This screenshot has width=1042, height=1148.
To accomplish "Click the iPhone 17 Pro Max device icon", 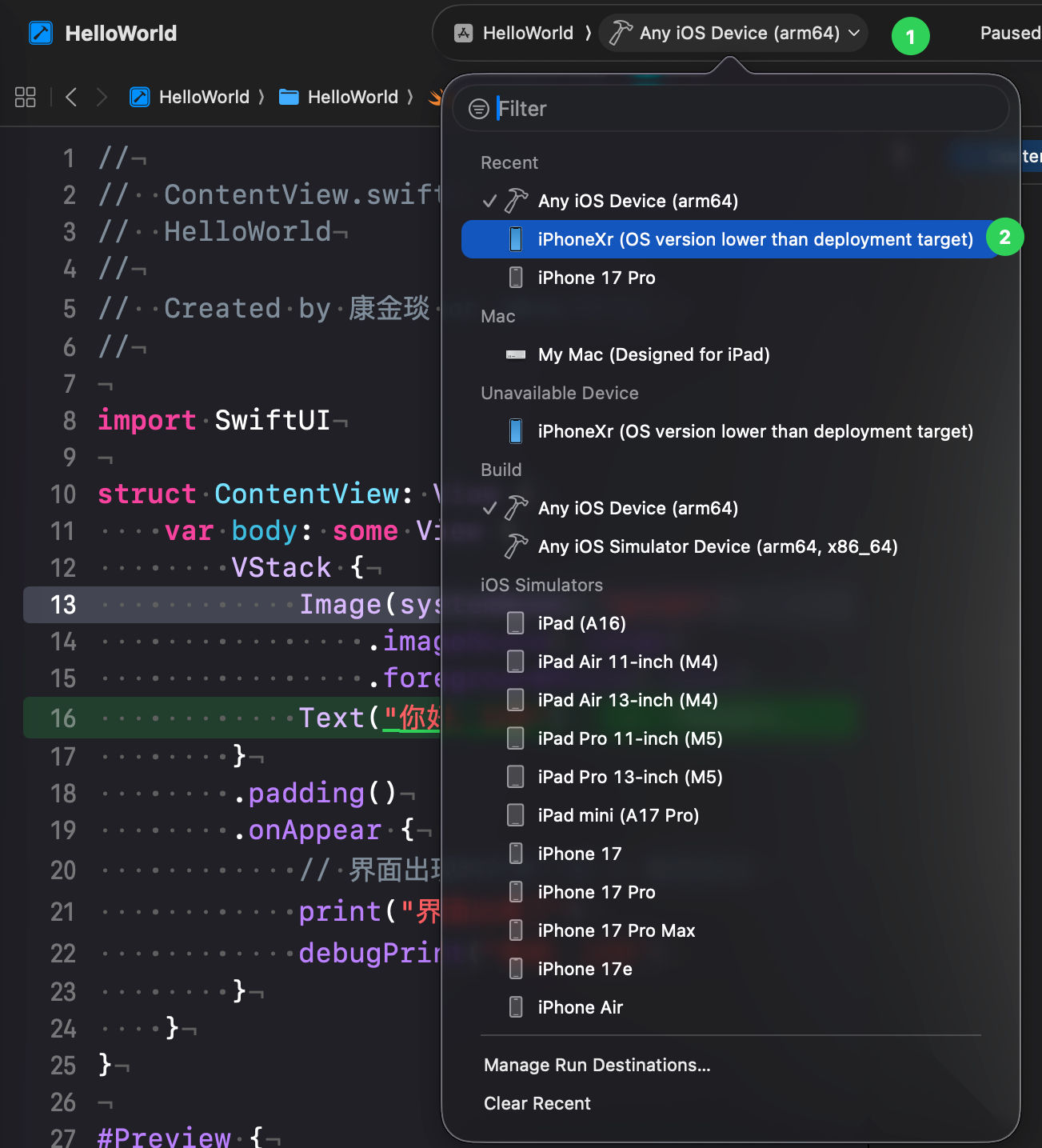I will pyautogui.click(x=516, y=930).
